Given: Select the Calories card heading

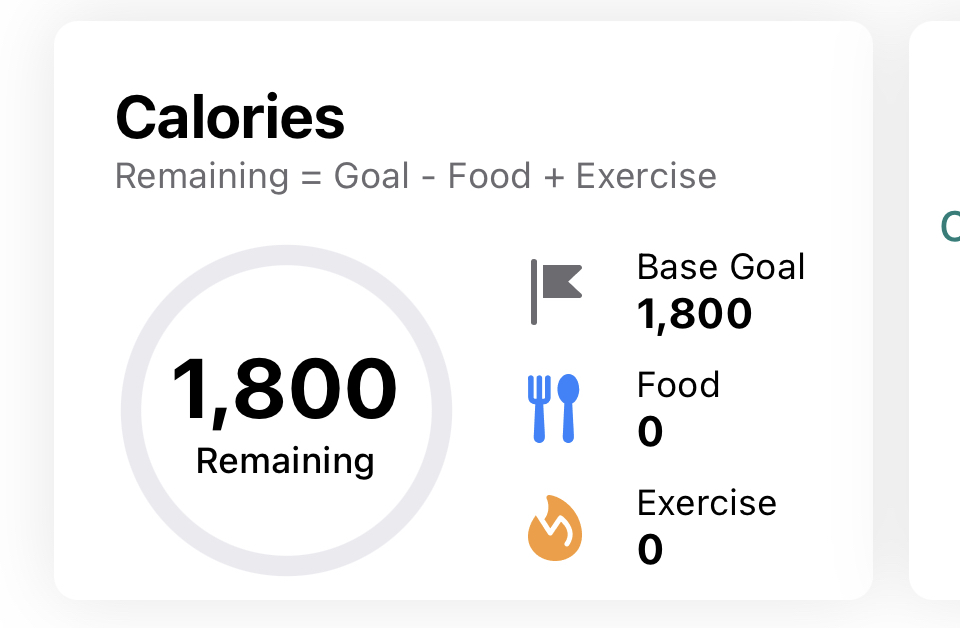Looking at the screenshot, I should point(230,118).
